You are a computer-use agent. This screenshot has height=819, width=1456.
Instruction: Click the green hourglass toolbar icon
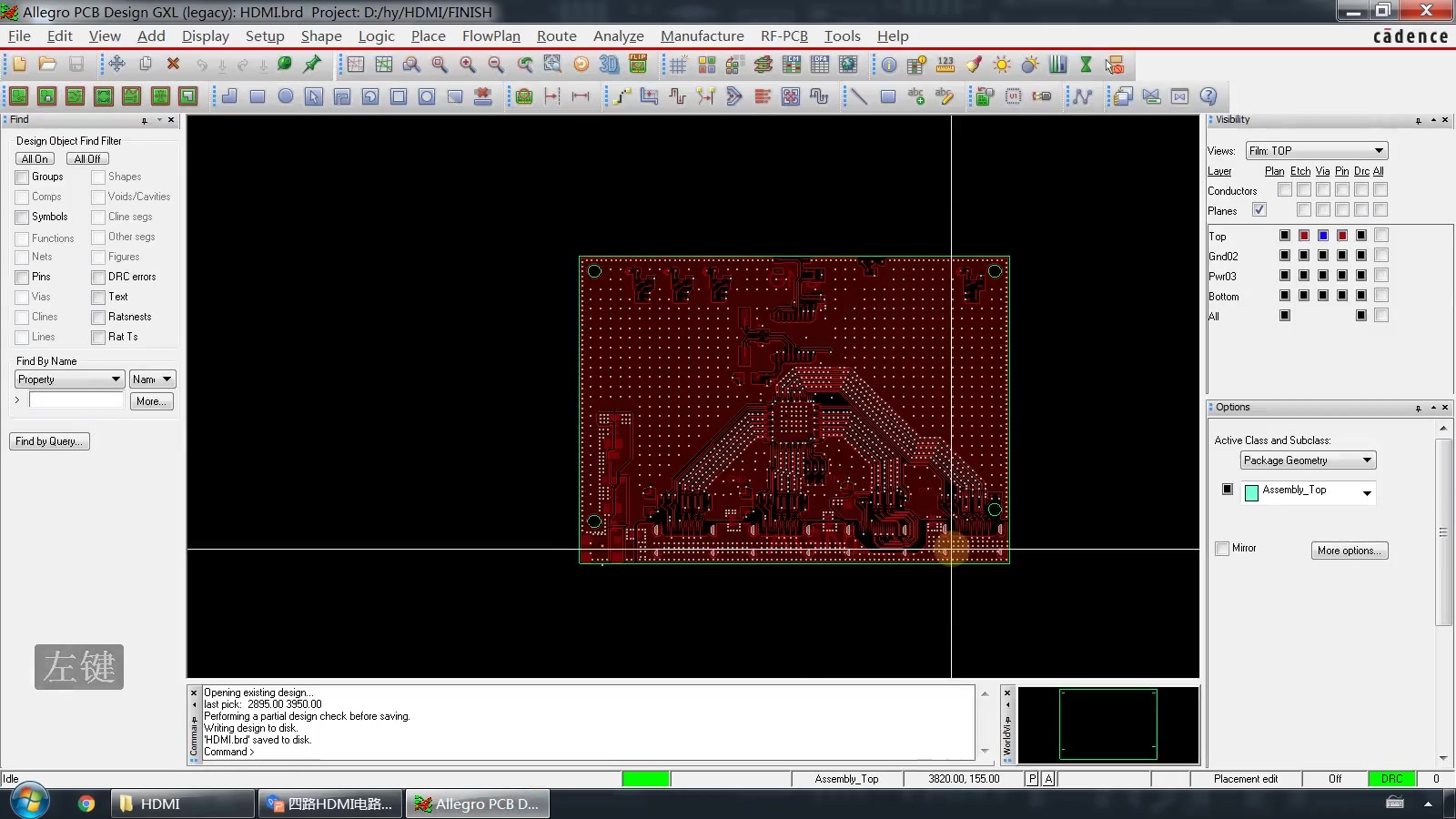(1086, 65)
